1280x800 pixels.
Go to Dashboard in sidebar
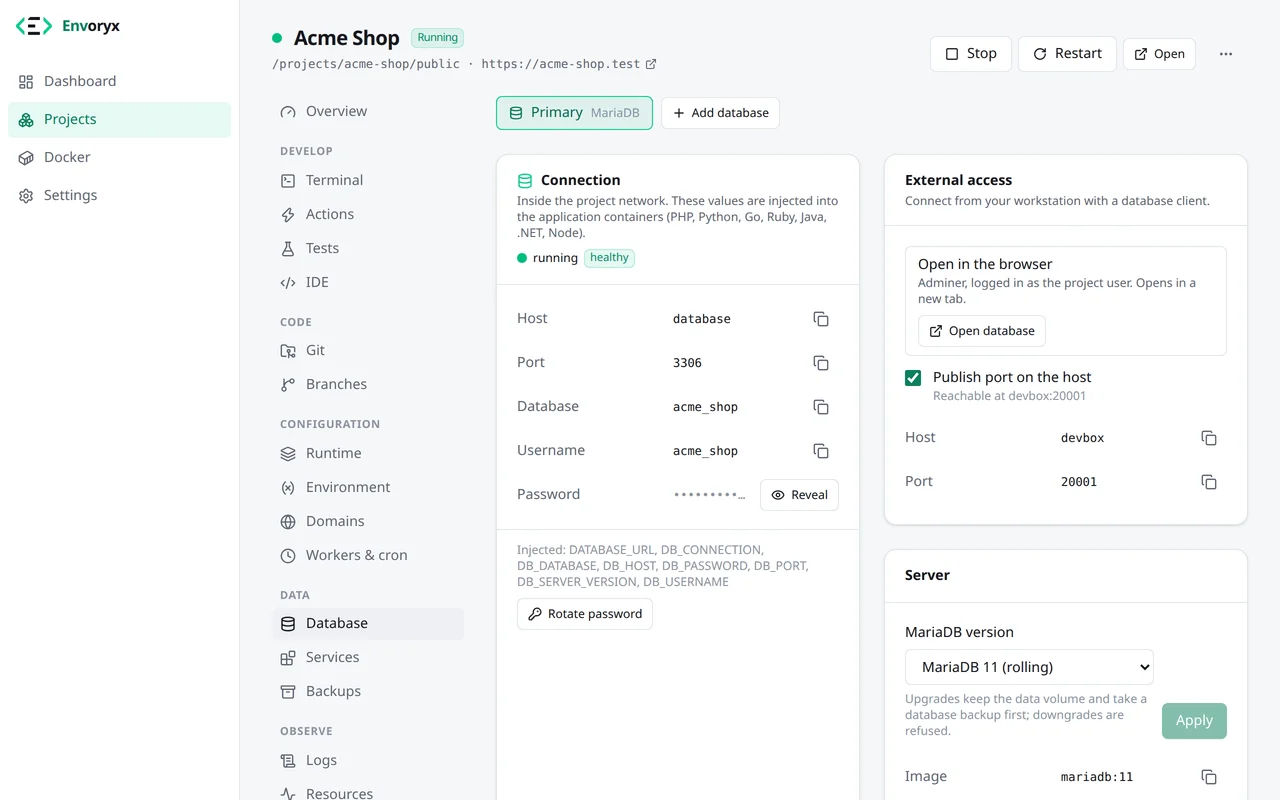(x=119, y=82)
